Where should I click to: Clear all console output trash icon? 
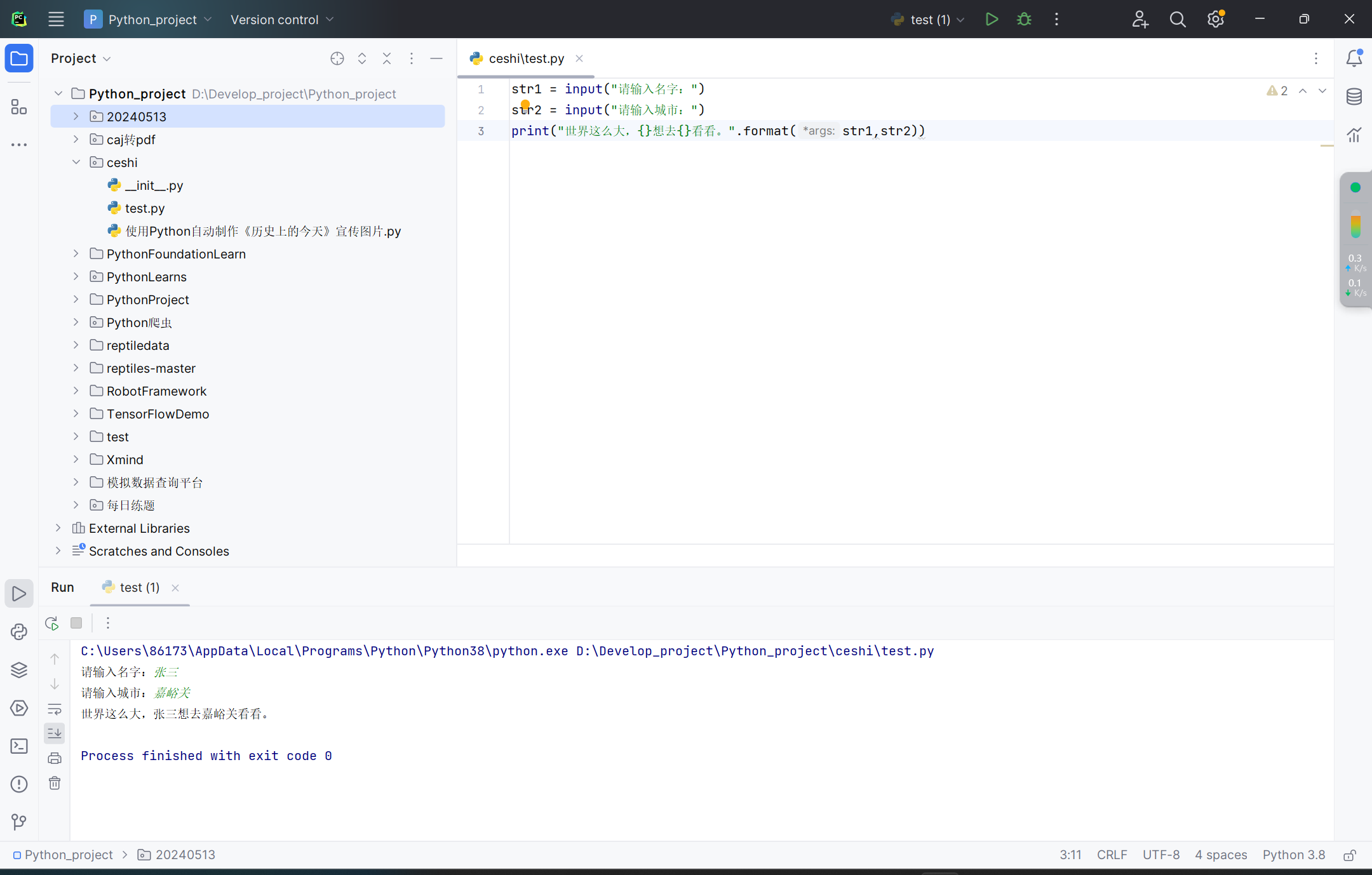[x=55, y=783]
